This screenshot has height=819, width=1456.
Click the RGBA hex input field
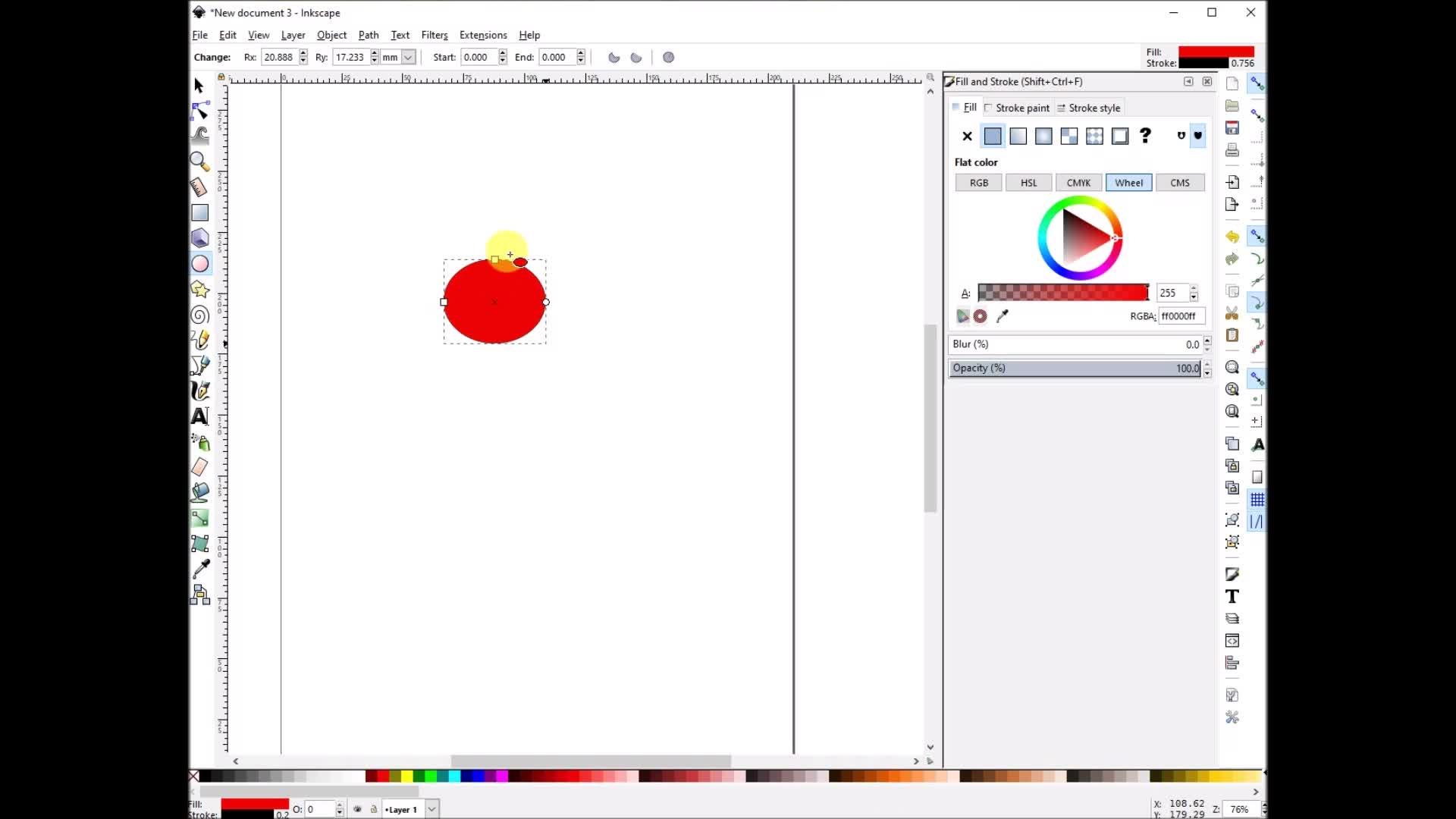coord(1180,316)
